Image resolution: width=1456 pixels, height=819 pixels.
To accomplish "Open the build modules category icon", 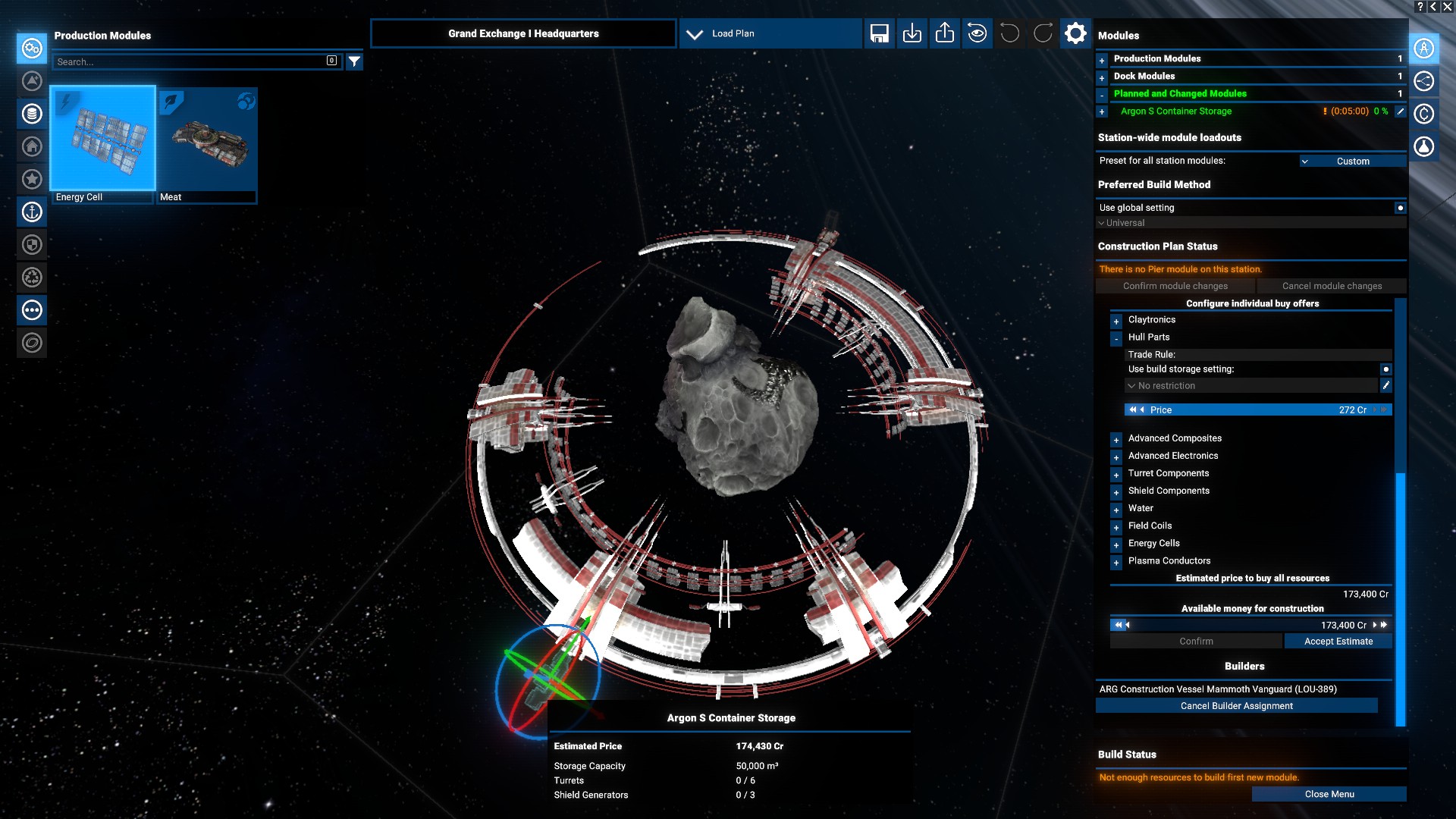I will coord(32,81).
